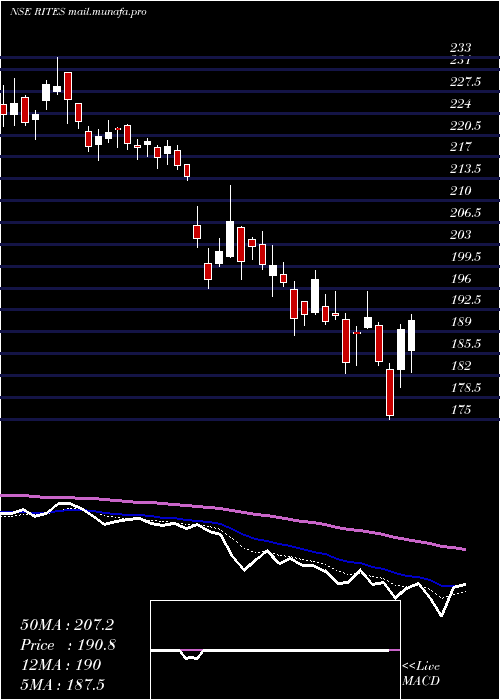Select the 227.5 price axis label
500x700 pixels.
click(465, 82)
